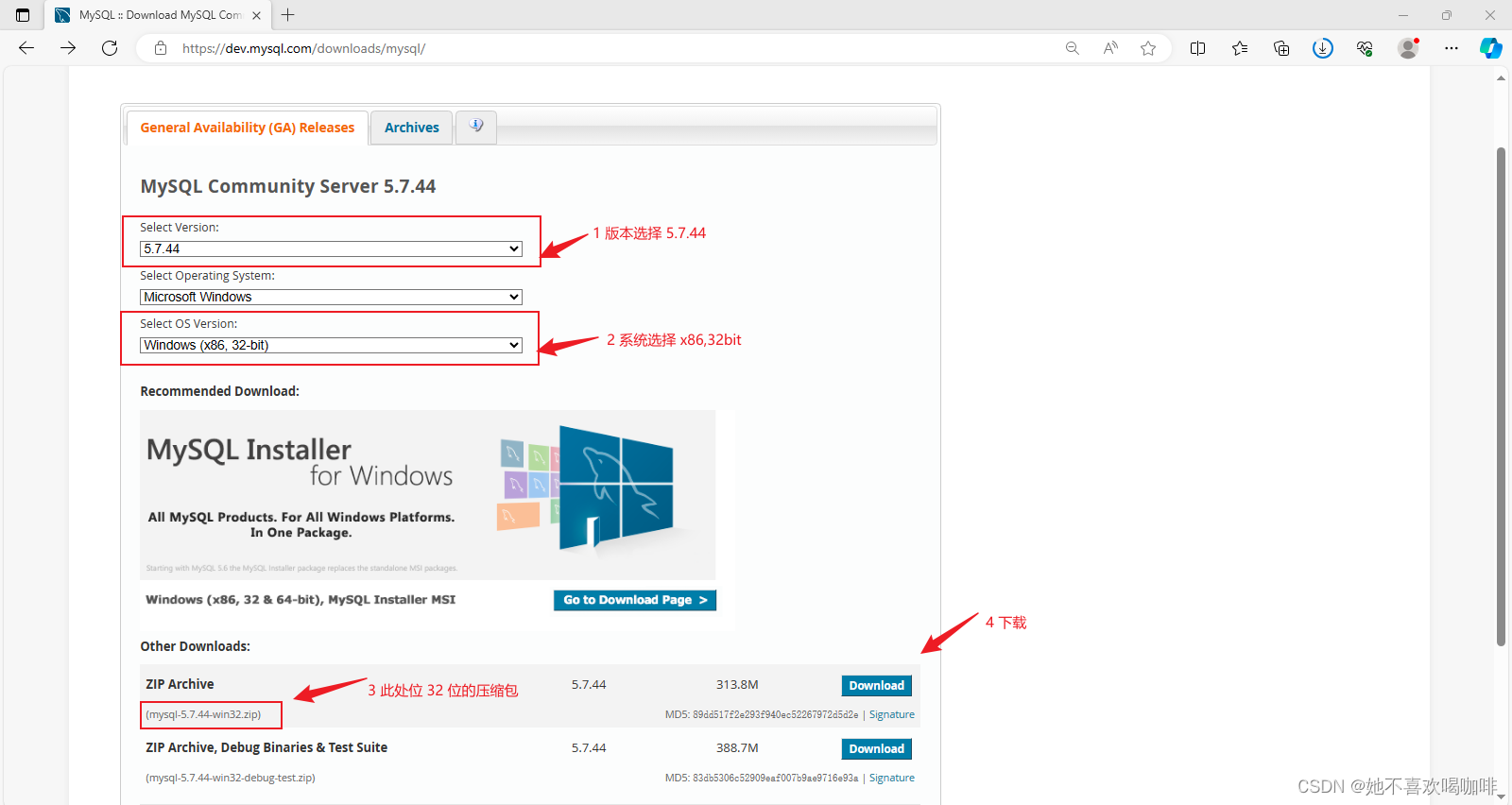Open the Downloads icon
The width and height of the screenshot is (1512, 805).
1323,48
